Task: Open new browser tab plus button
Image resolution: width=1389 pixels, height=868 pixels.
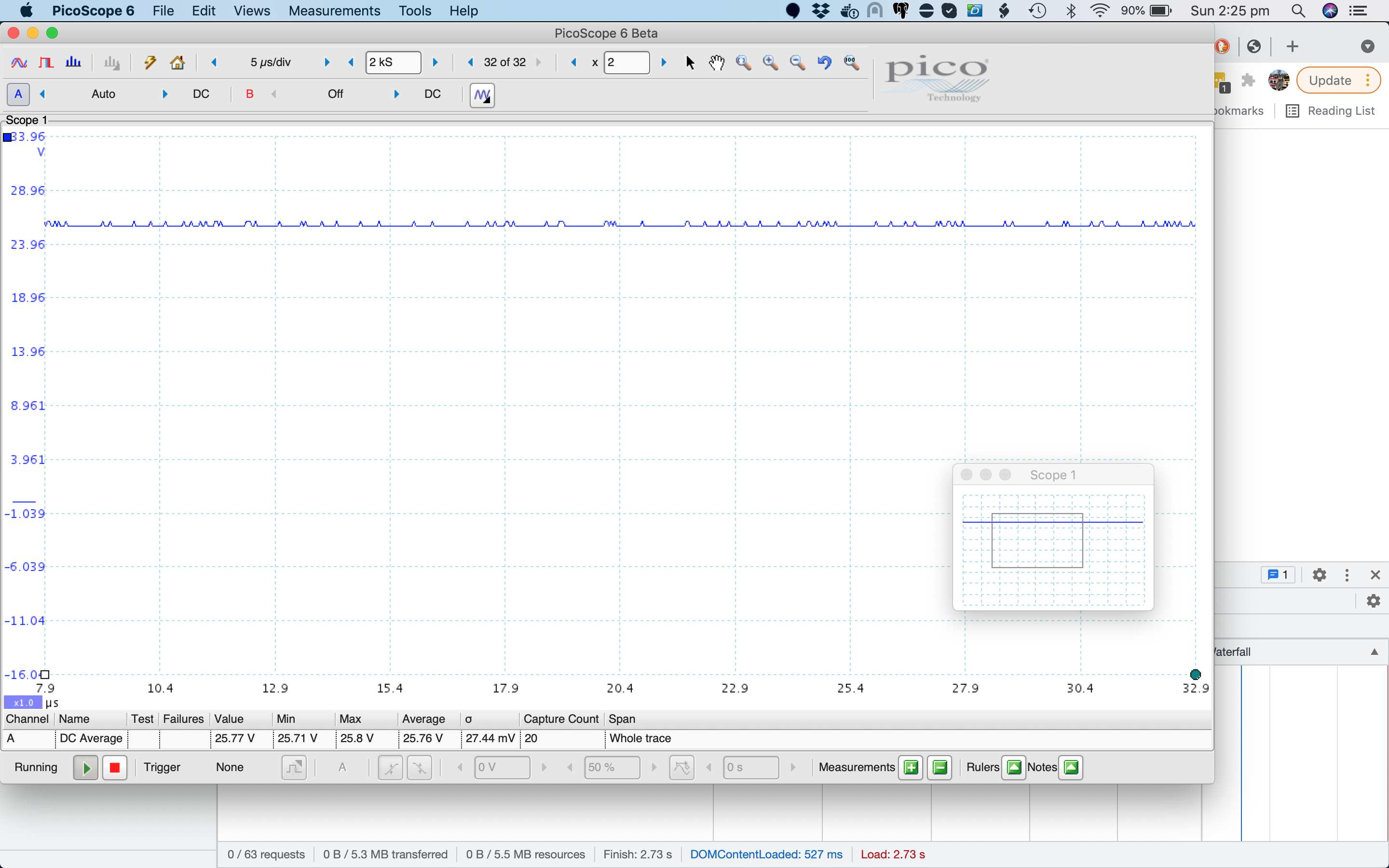Action: pyautogui.click(x=1292, y=46)
